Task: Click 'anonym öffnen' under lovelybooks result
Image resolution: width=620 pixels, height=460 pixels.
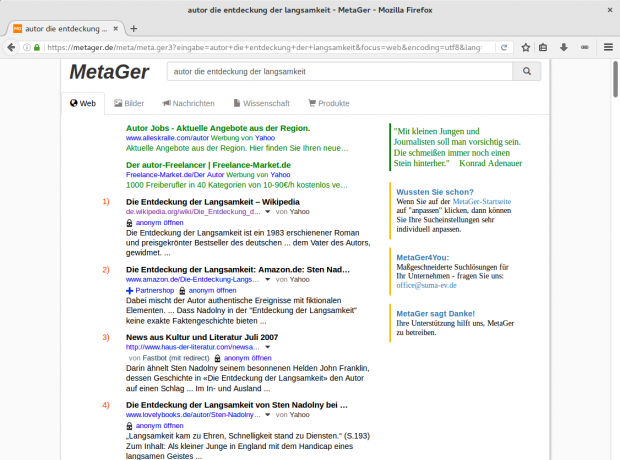Action: point(160,426)
